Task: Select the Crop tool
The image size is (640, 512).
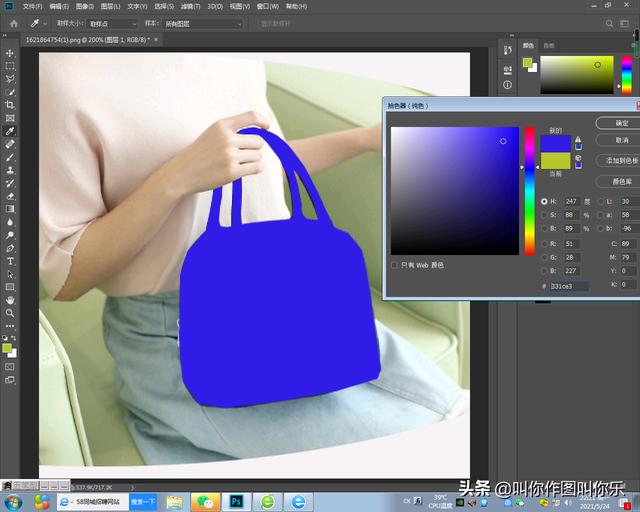Action: pos(10,105)
